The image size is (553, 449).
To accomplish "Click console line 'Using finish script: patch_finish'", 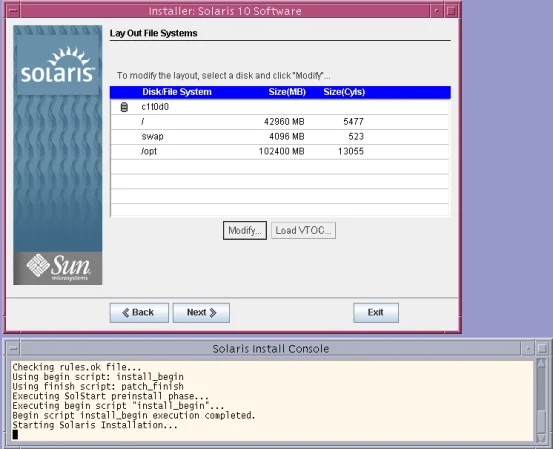I will (x=98, y=386).
